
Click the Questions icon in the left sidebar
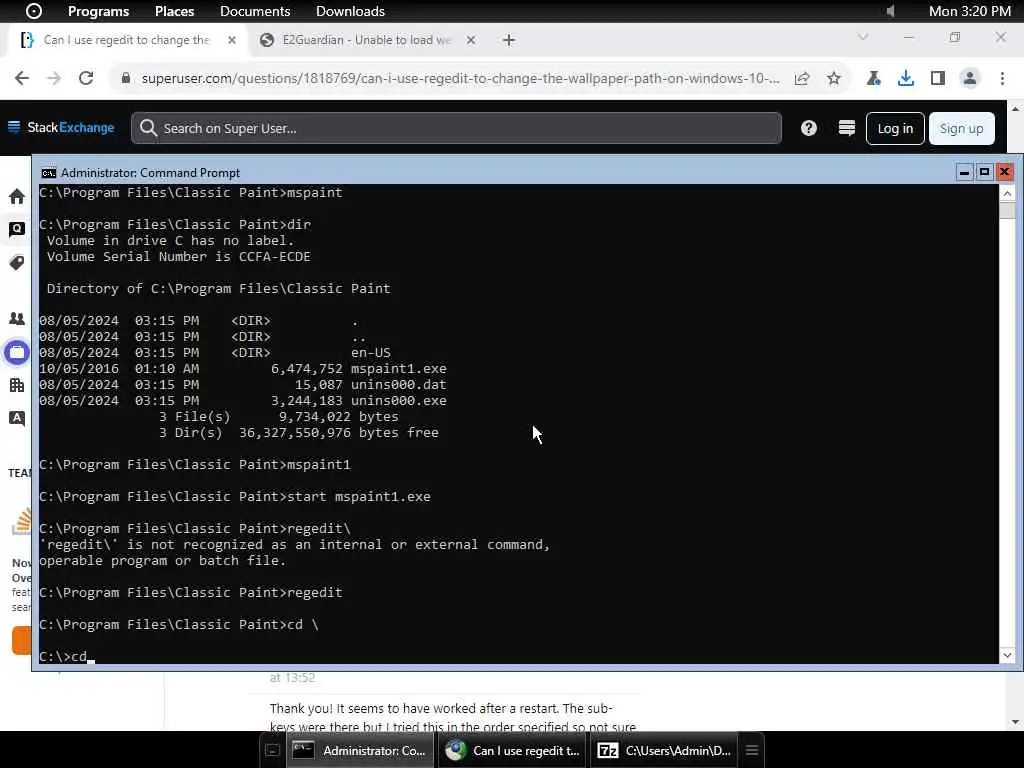(17, 229)
